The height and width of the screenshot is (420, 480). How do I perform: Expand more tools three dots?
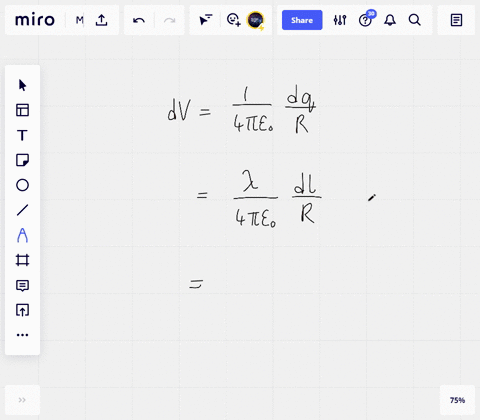tap(22, 335)
